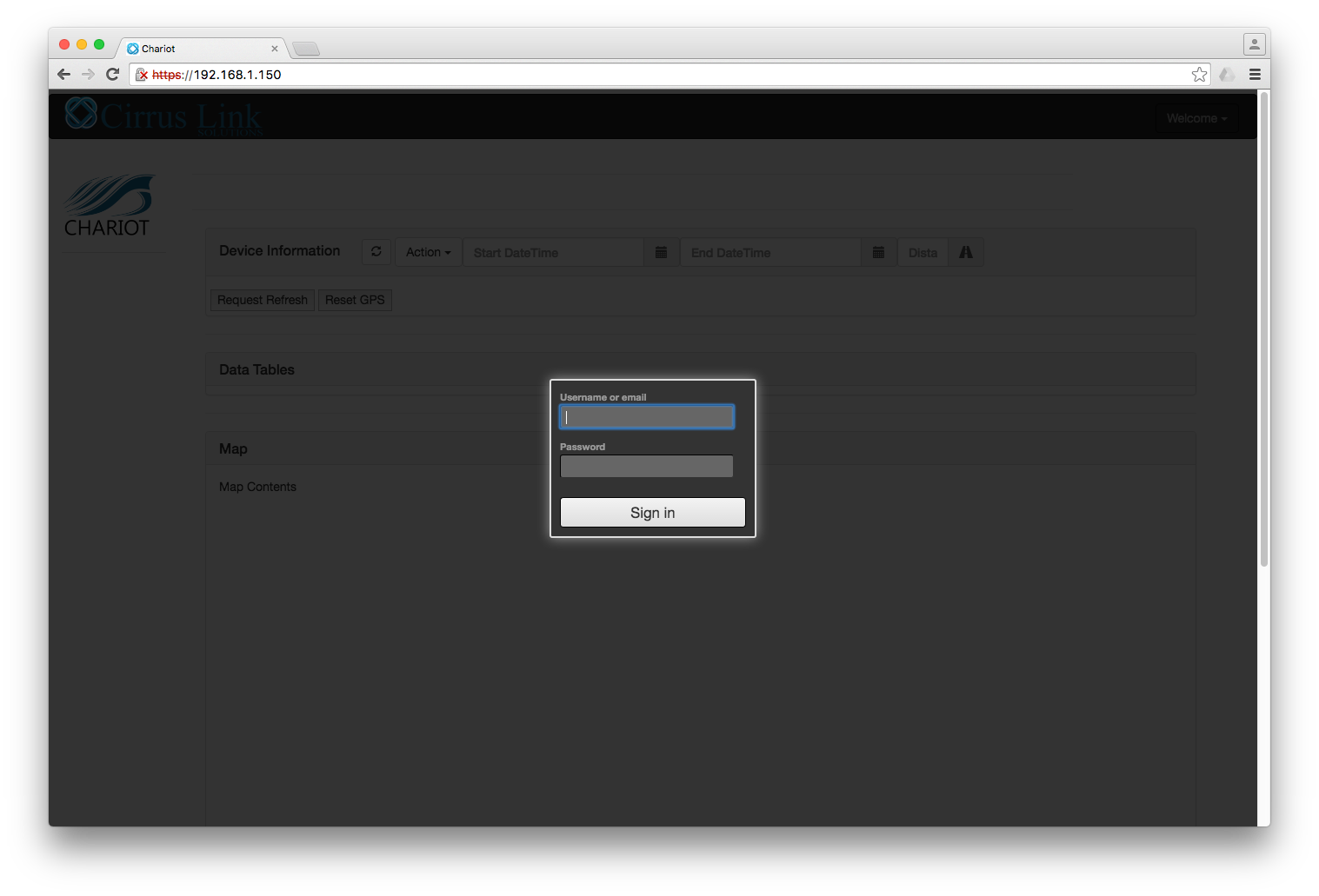
Task: Open the End DateTime calendar icon
Action: coord(878,252)
